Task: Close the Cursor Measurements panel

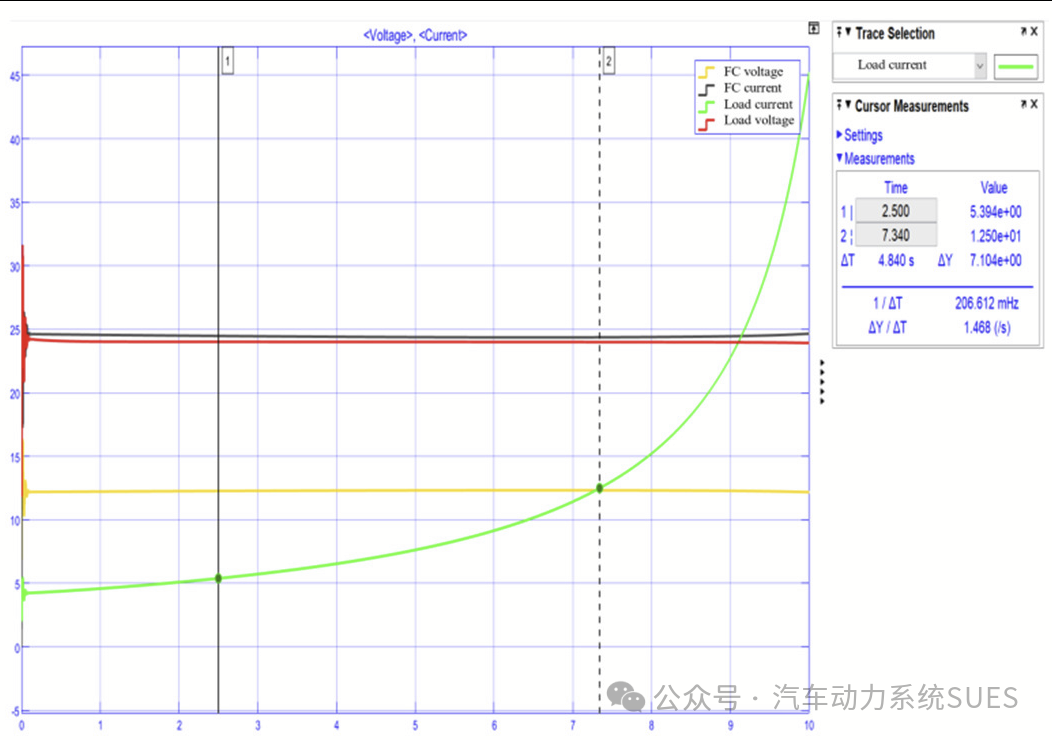Action: 1034,104
